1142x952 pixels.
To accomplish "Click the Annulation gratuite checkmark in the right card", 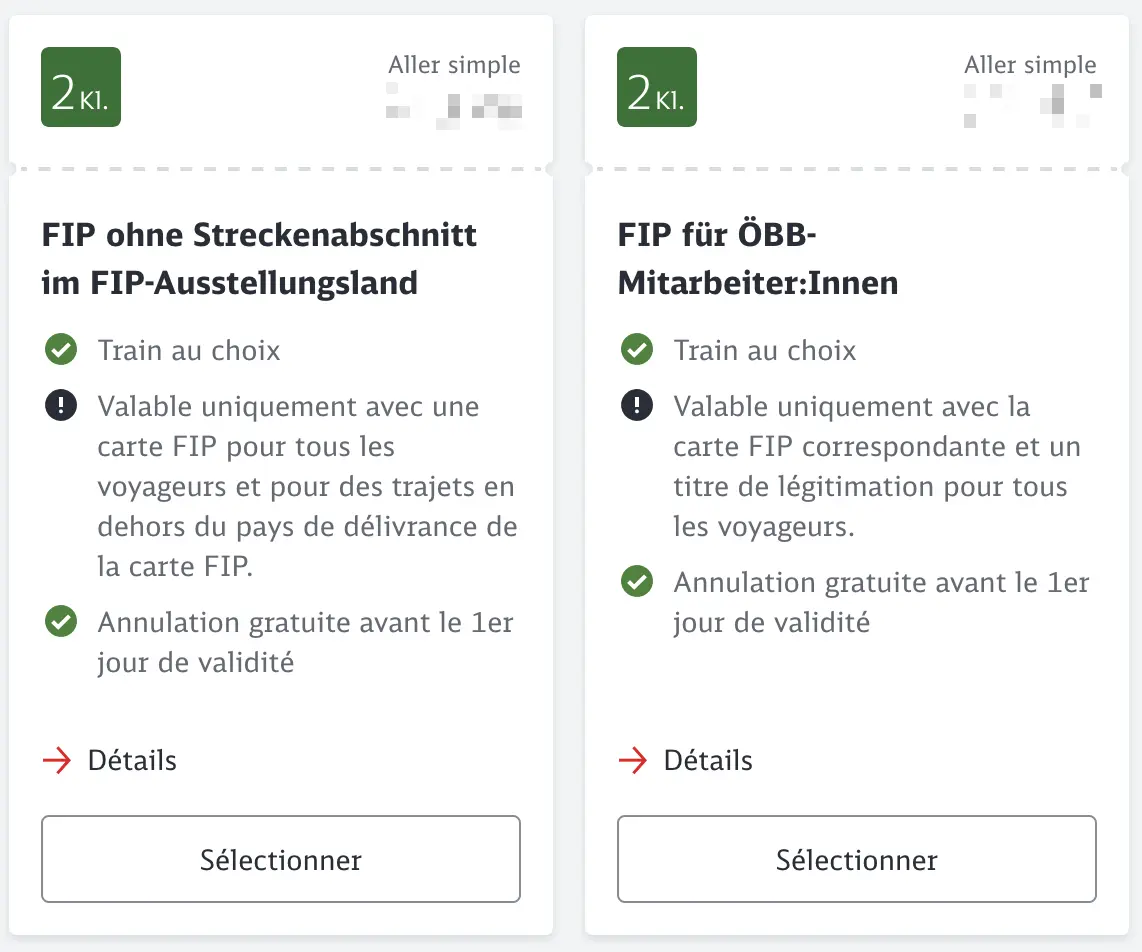I will pyautogui.click(x=637, y=582).
